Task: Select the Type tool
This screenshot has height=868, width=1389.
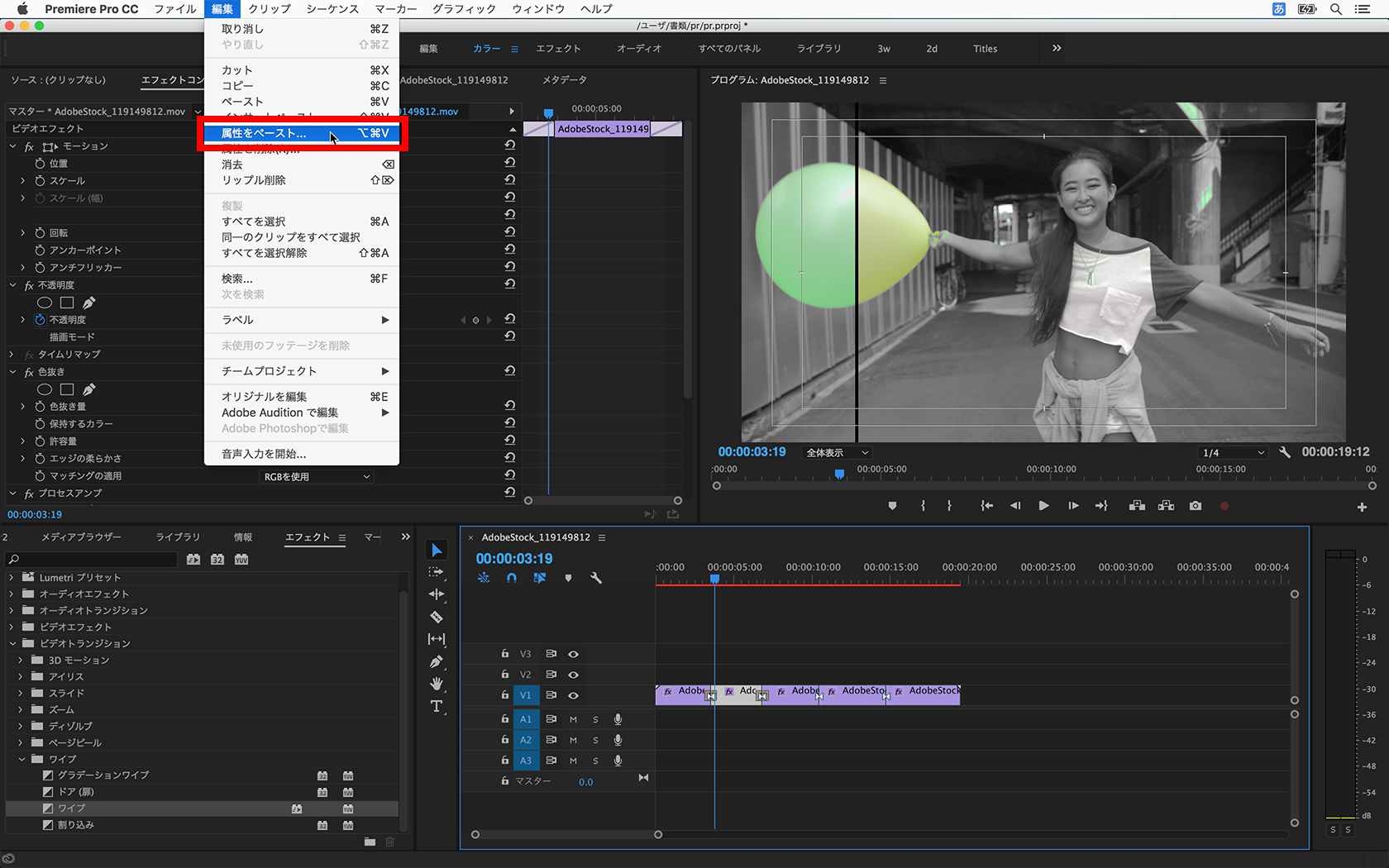Action: pos(437,706)
